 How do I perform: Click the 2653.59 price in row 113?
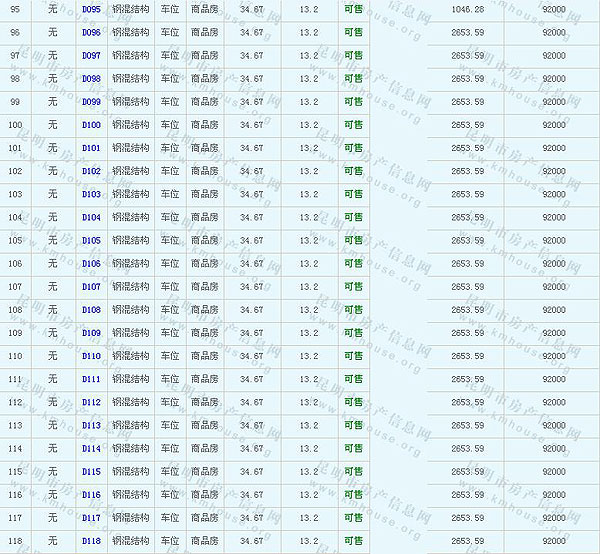coord(467,425)
